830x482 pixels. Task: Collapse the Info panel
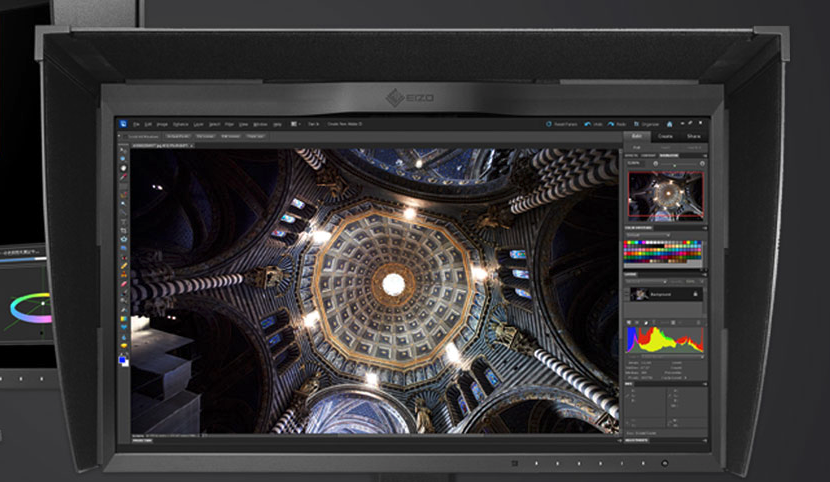click(x=628, y=384)
